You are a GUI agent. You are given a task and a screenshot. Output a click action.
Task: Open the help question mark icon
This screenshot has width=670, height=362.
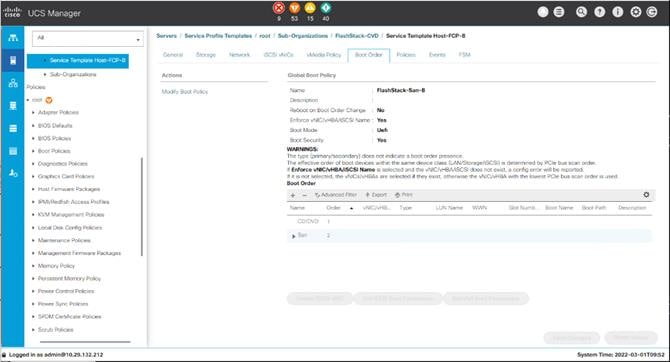pos(599,12)
